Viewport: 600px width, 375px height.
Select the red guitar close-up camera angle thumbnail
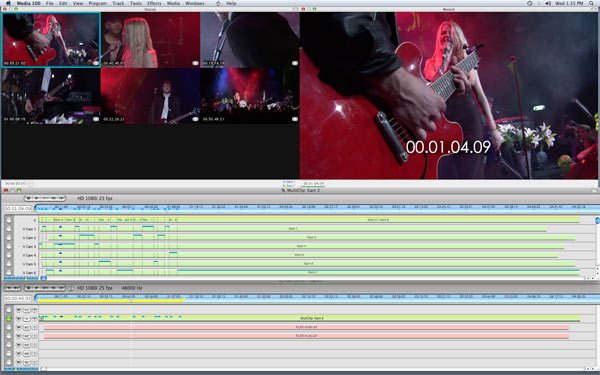(51, 40)
